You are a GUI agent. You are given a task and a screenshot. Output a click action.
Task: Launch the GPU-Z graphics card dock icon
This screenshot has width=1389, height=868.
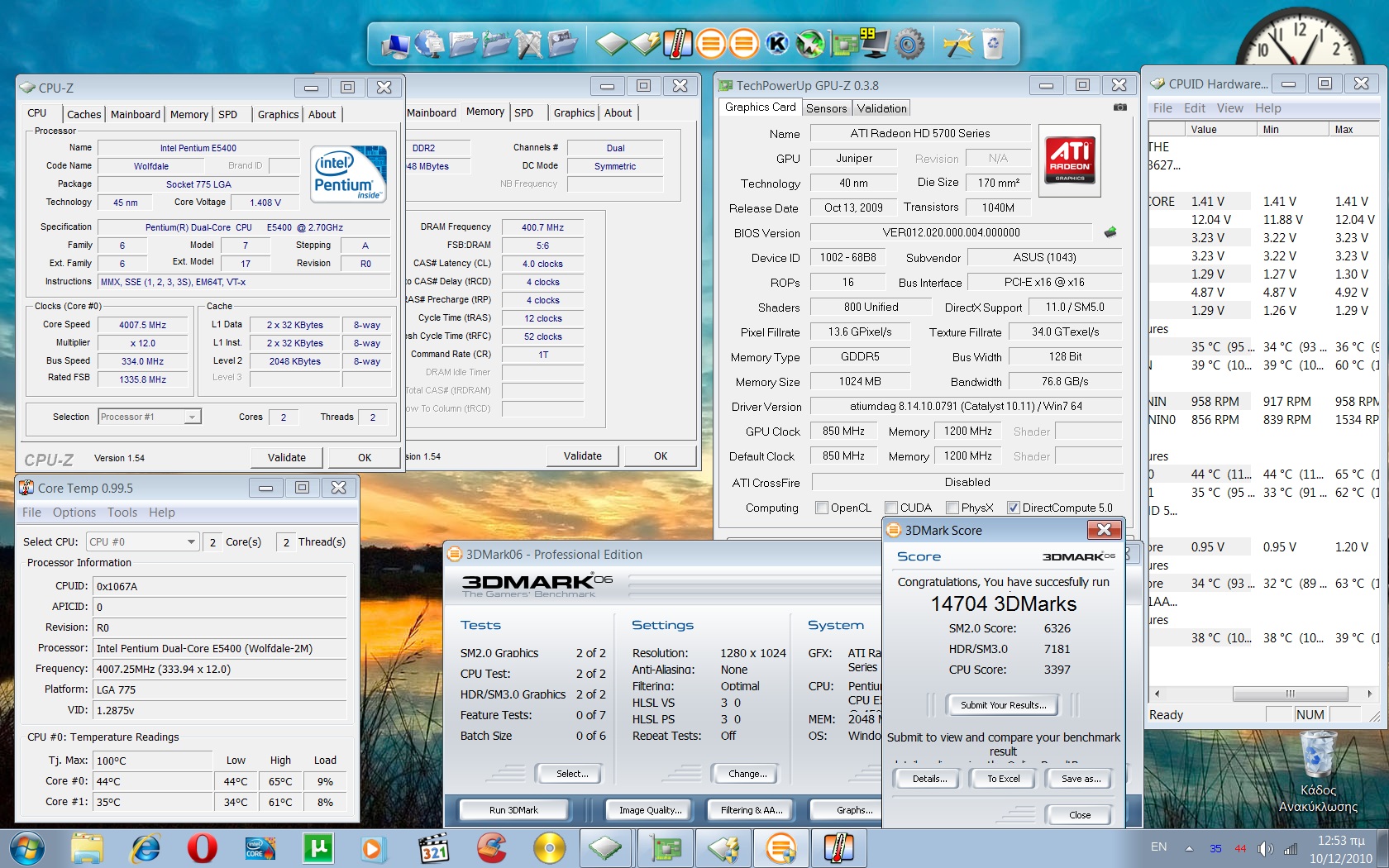point(843,43)
